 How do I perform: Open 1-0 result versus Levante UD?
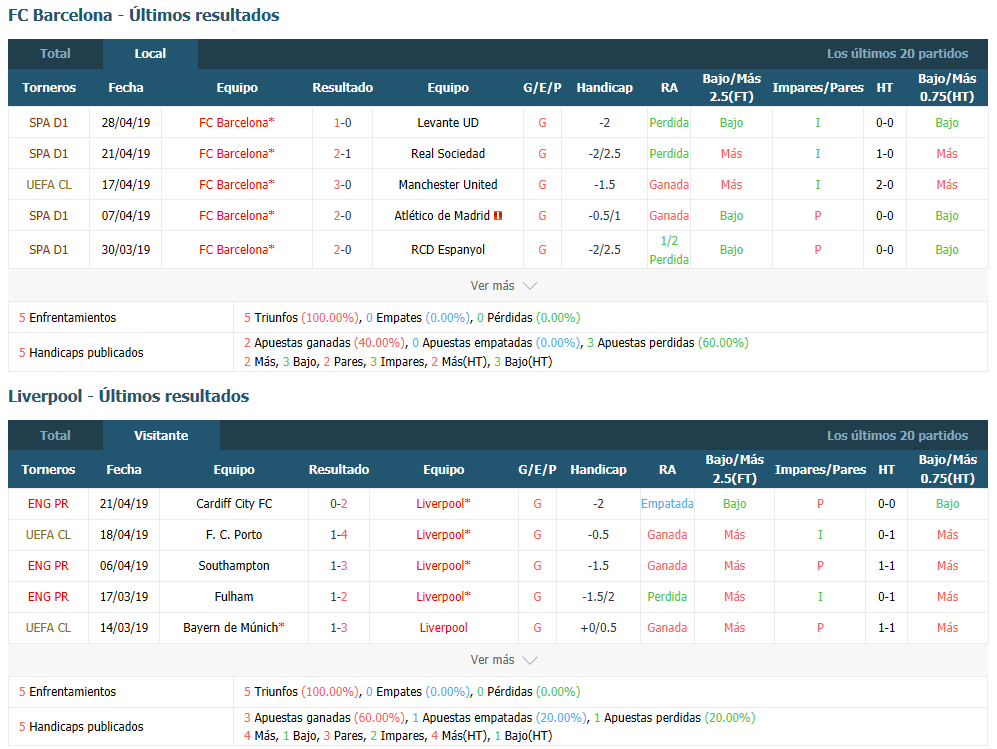(342, 123)
